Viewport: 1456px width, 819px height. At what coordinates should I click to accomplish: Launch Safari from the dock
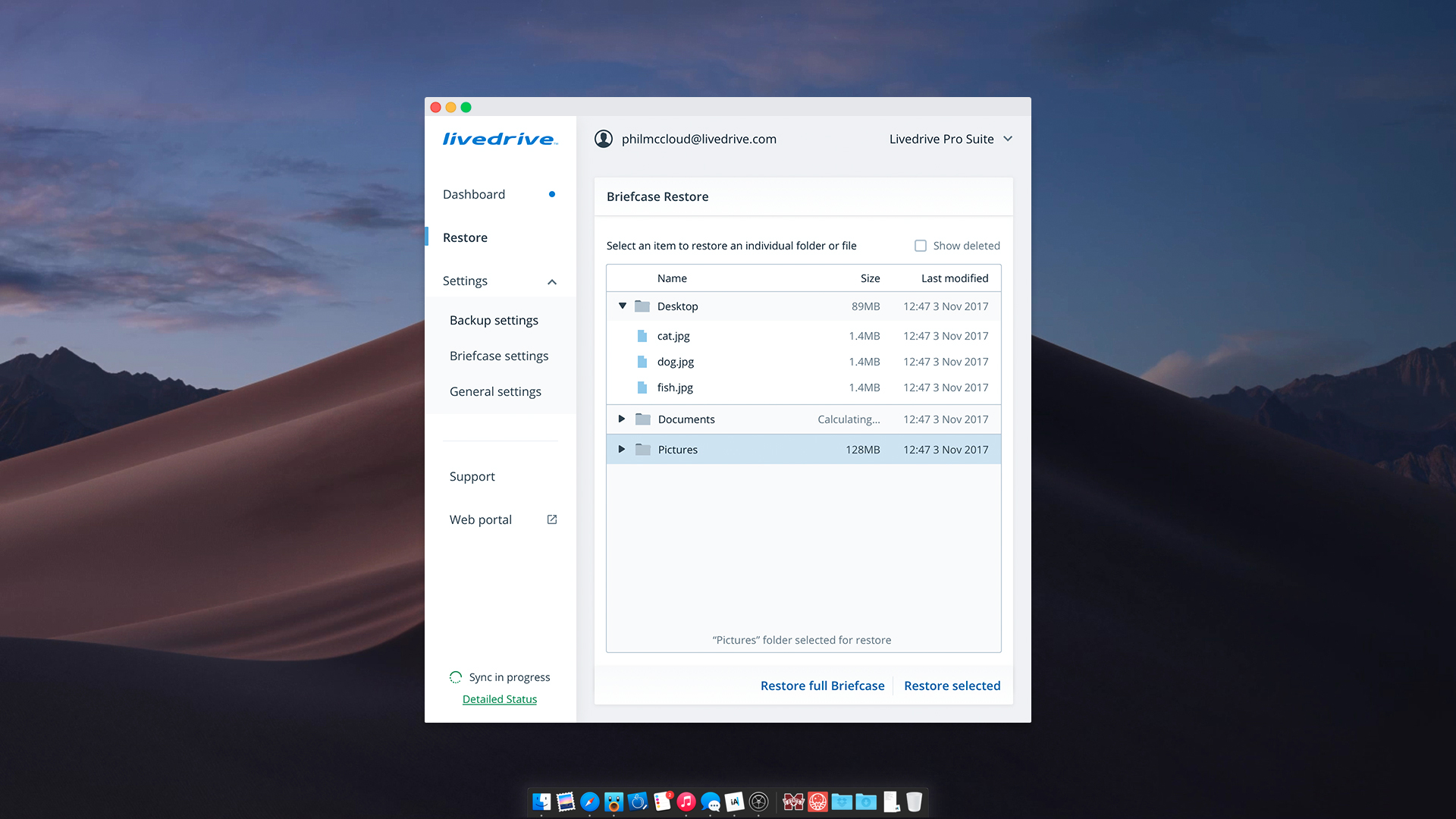coord(590,802)
